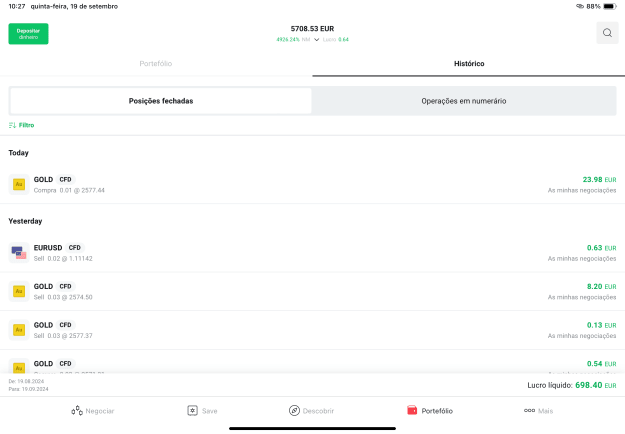Click the Depositar dinheiro button
Image resolution: width=625 pixels, height=434 pixels.
(x=28, y=33)
